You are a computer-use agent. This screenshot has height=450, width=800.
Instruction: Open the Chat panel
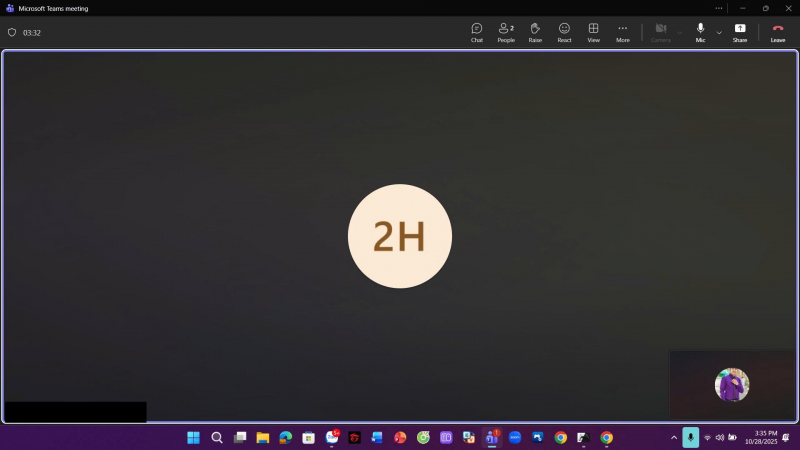click(477, 32)
